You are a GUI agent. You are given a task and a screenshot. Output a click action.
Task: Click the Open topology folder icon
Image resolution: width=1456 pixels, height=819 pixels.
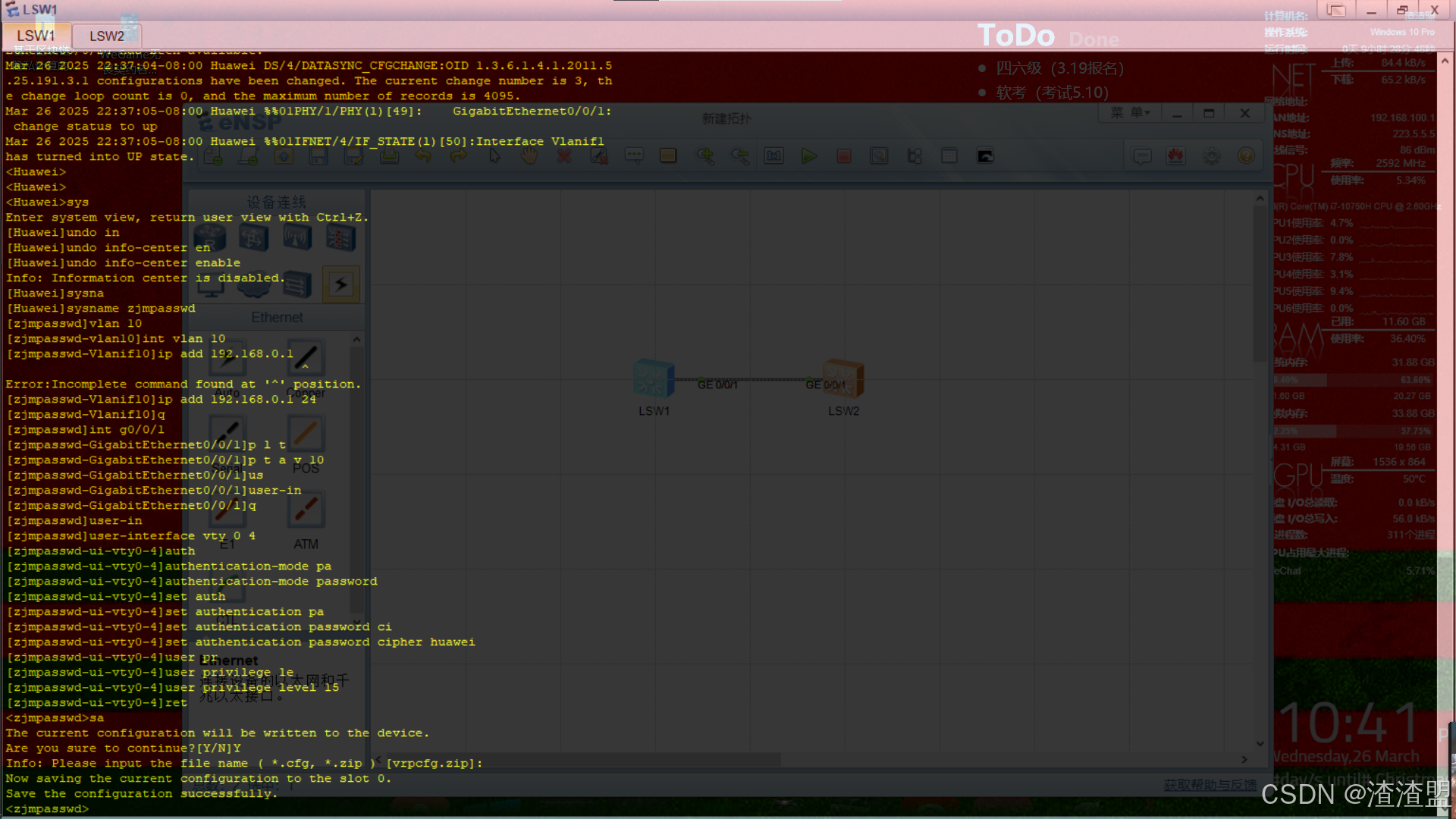point(284,156)
